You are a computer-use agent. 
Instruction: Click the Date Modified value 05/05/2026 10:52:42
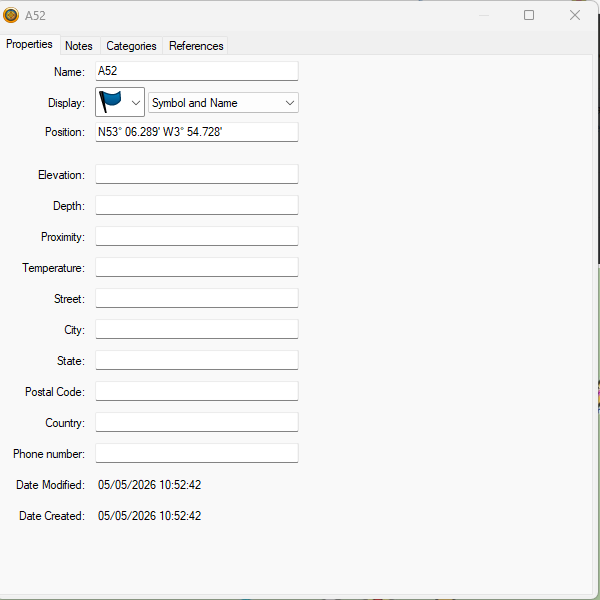[149, 485]
